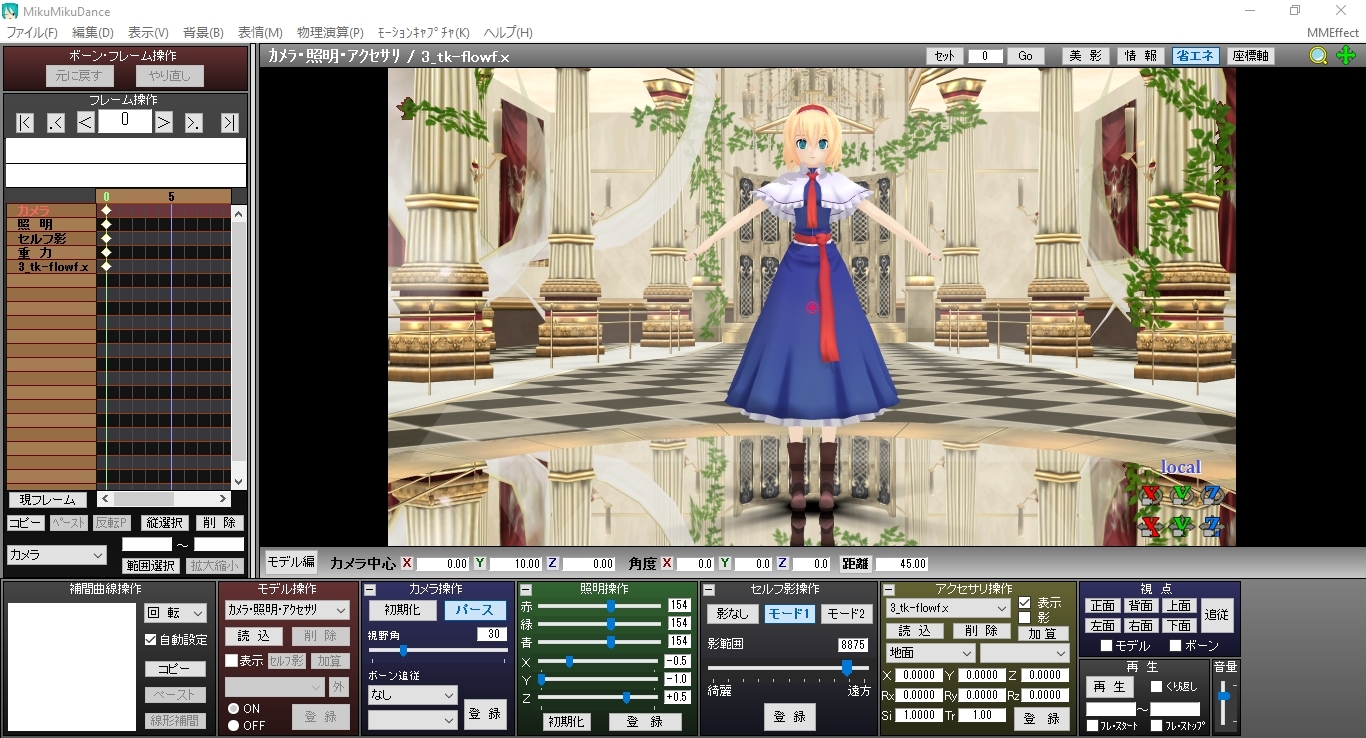The width and height of the screenshot is (1366, 738).
Task: Collapse the セルフ影操作 panel with minus icon
Action: (x=709, y=589)
